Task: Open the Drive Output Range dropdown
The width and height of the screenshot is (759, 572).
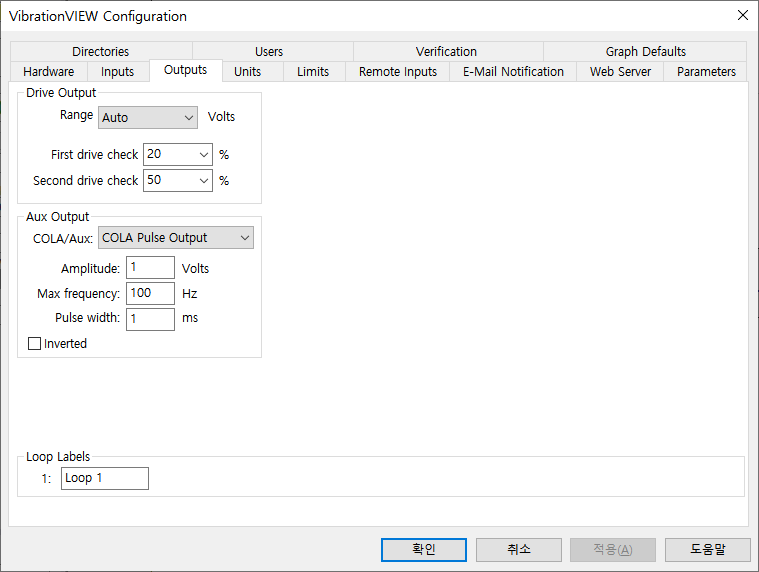Action: point(148,118)
